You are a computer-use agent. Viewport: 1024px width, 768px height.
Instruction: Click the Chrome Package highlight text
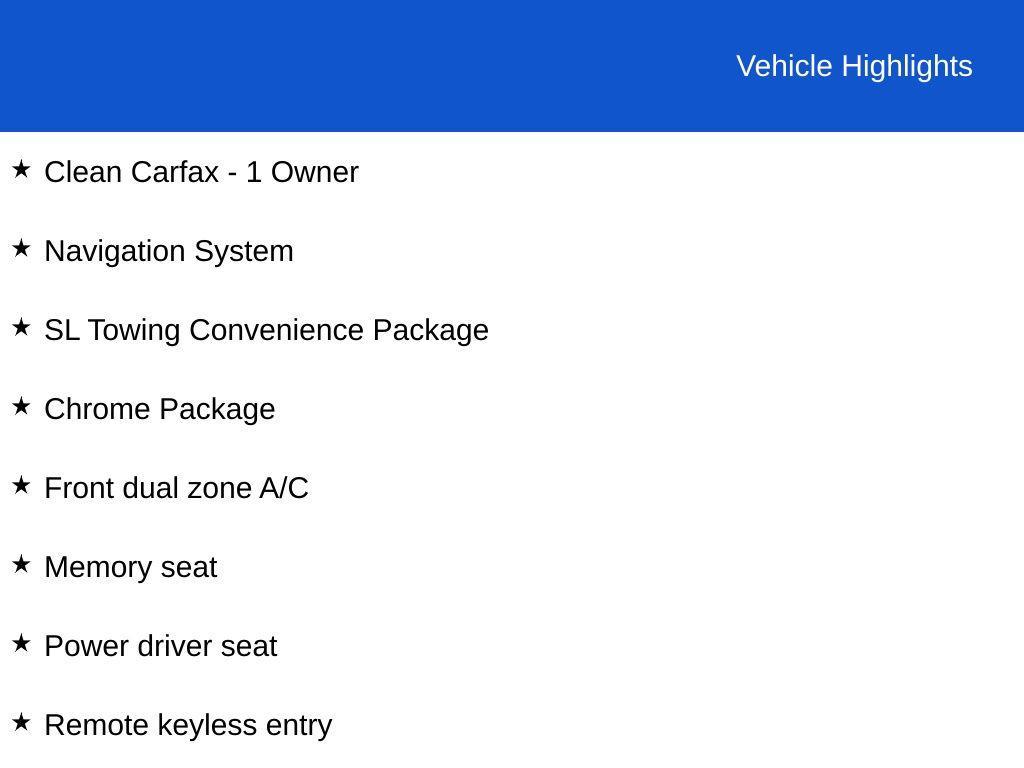(x=160, y=409)
